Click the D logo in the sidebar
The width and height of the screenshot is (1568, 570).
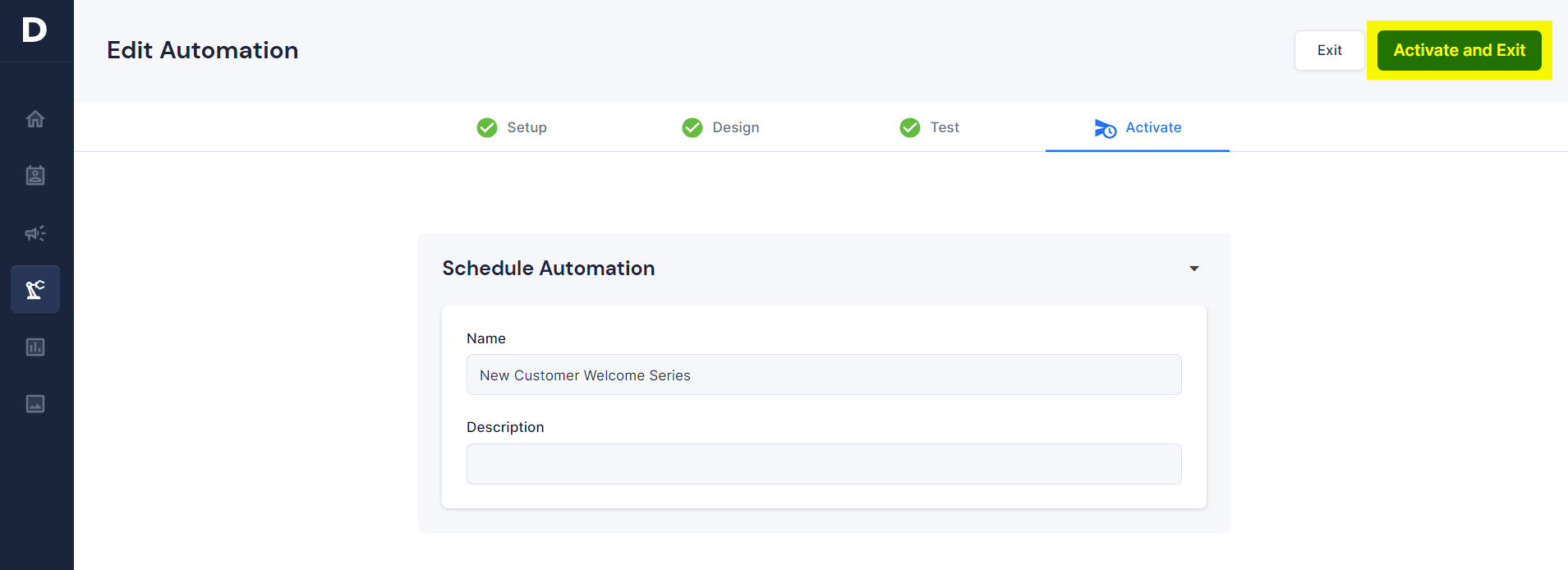click(x=34, y=30)
